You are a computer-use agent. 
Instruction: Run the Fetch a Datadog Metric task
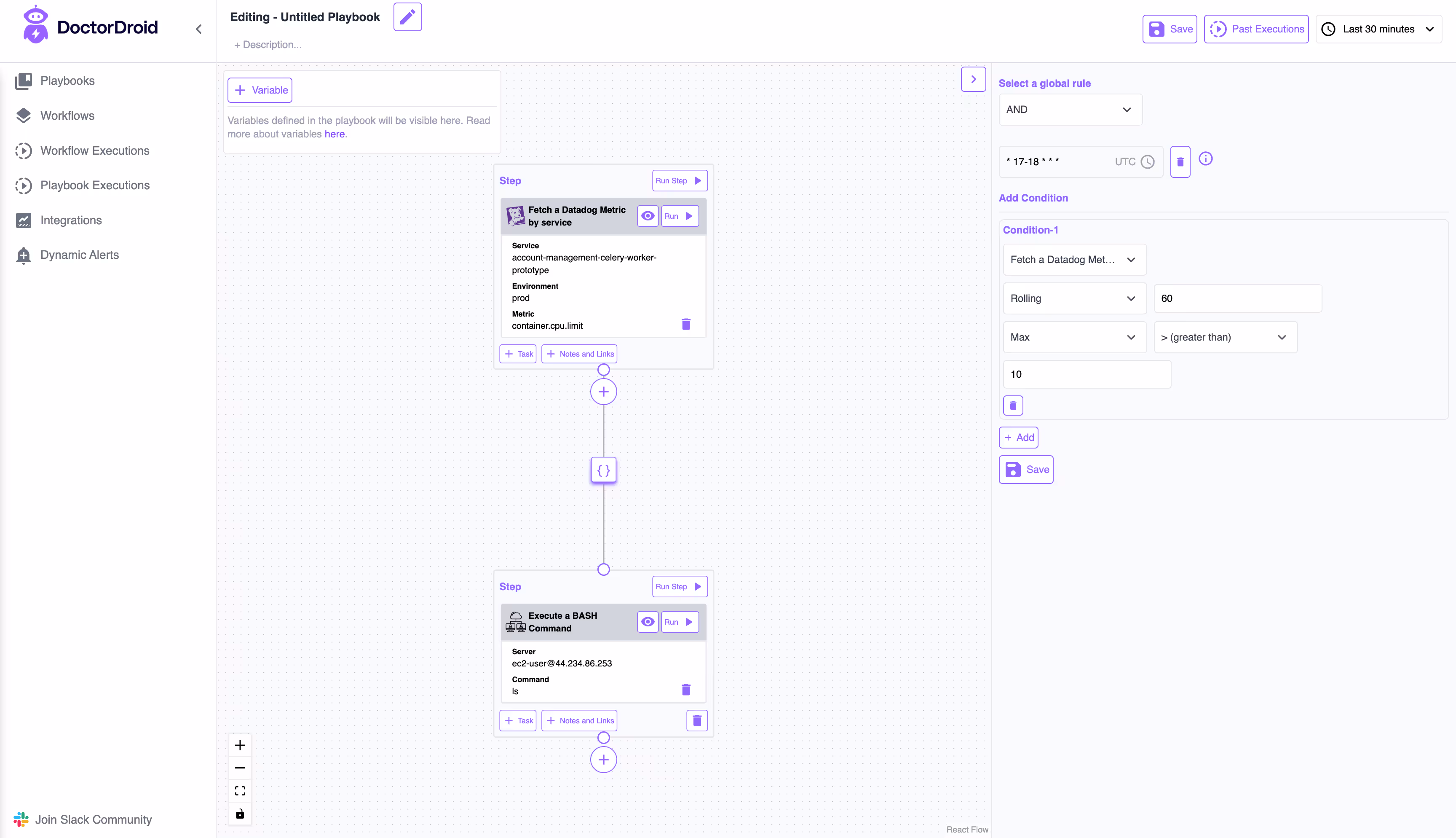(679, 216)
